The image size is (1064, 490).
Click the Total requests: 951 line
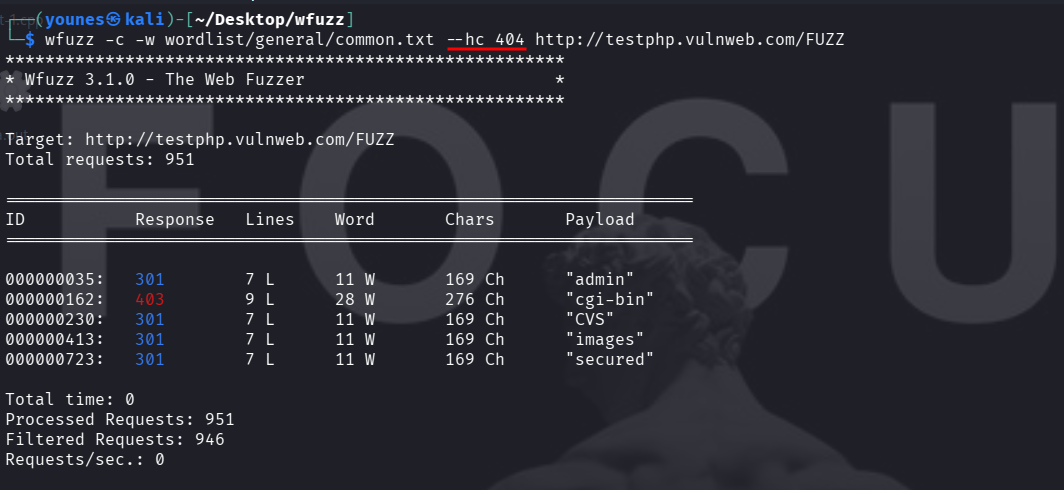100,159
